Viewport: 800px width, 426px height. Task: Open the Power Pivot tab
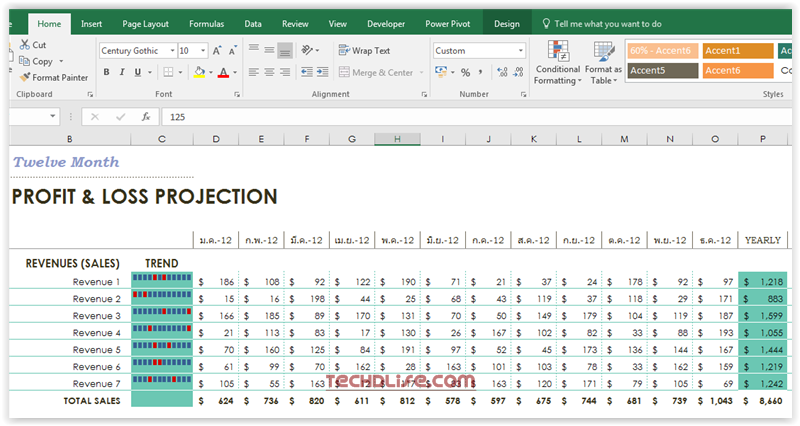pyautogui.click(x=447, y=24)
